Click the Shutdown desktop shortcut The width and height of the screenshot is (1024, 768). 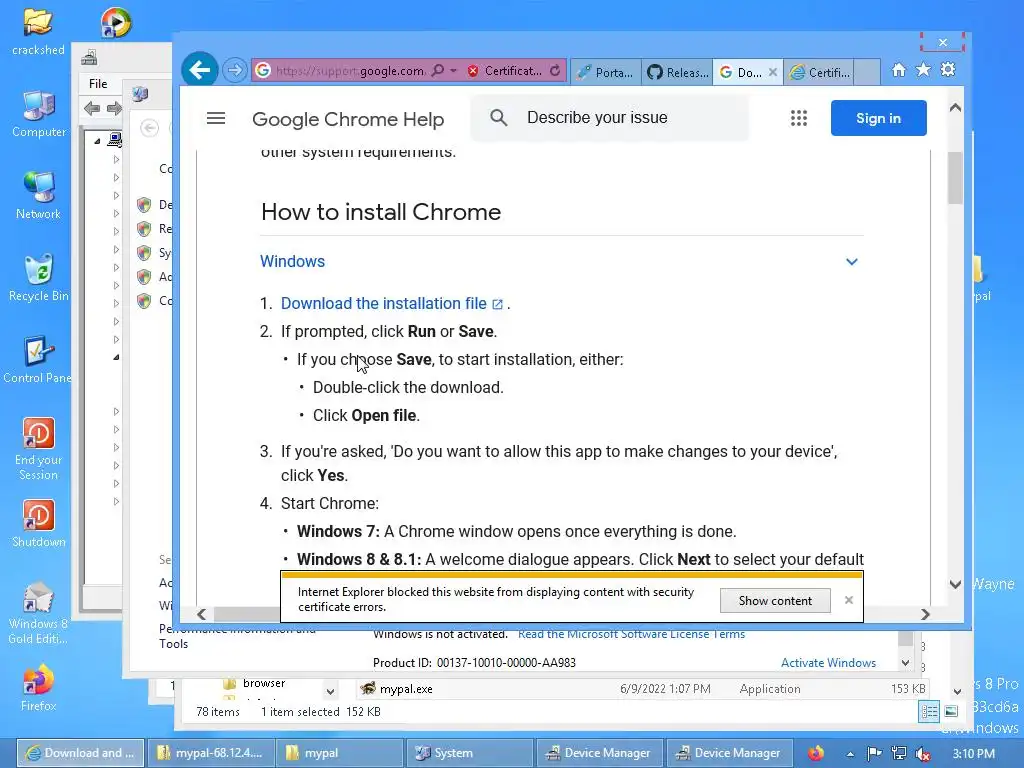click(x=39, y=524)
